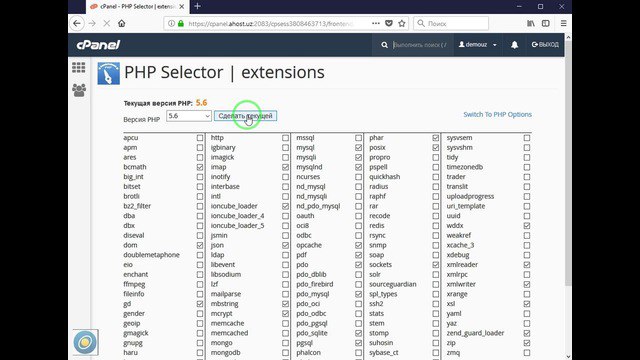This screenshot has width=640, height=360.
Task: Uncheck the pdo_mysql extension checkbox
Action: [x=358, y=294]
